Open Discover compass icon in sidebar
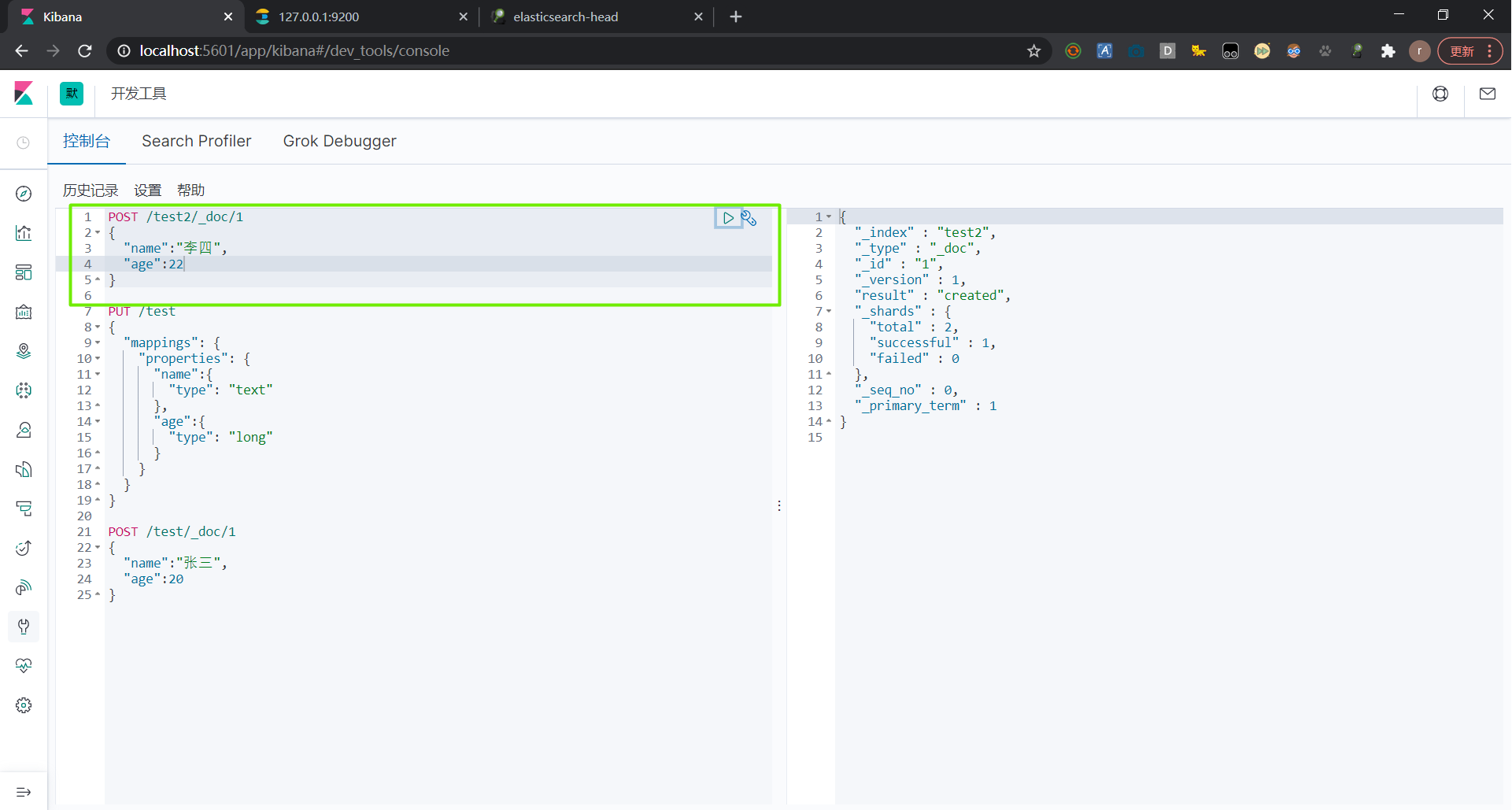 [24, 194]
